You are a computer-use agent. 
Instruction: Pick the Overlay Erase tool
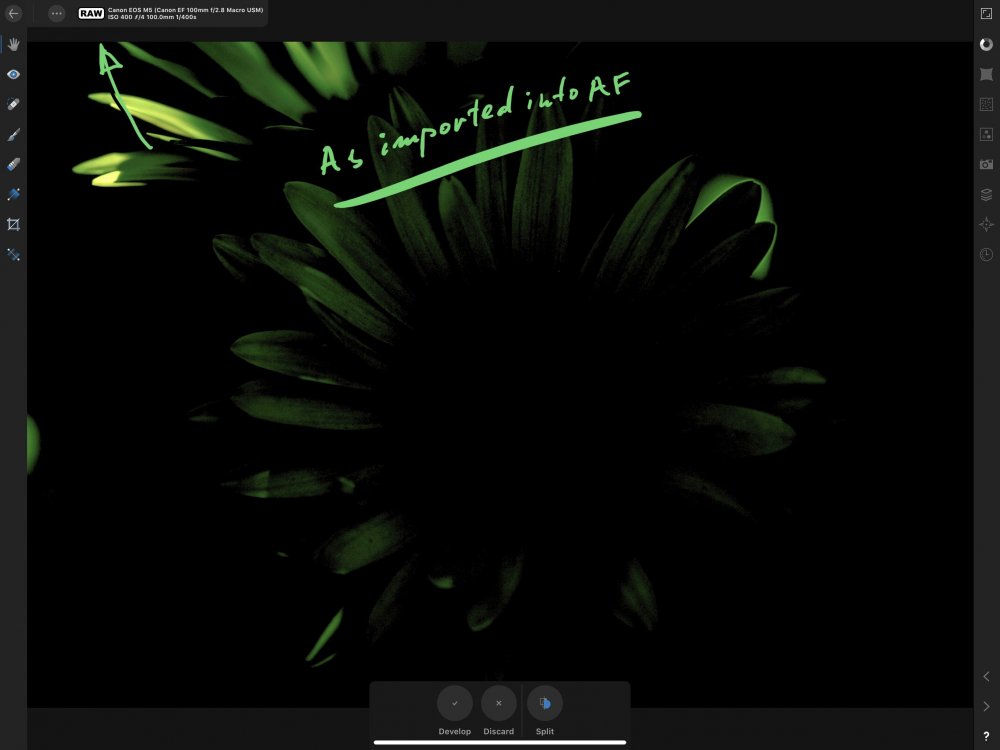(x=13, y=165)
